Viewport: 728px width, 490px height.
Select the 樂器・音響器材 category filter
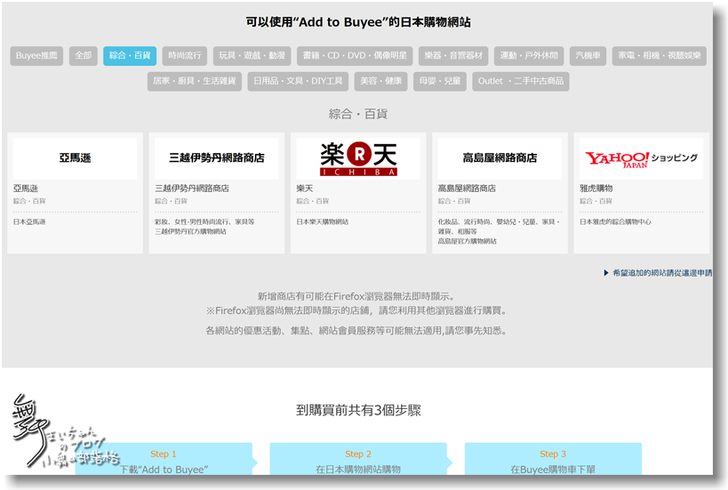(x=454, y=56)
